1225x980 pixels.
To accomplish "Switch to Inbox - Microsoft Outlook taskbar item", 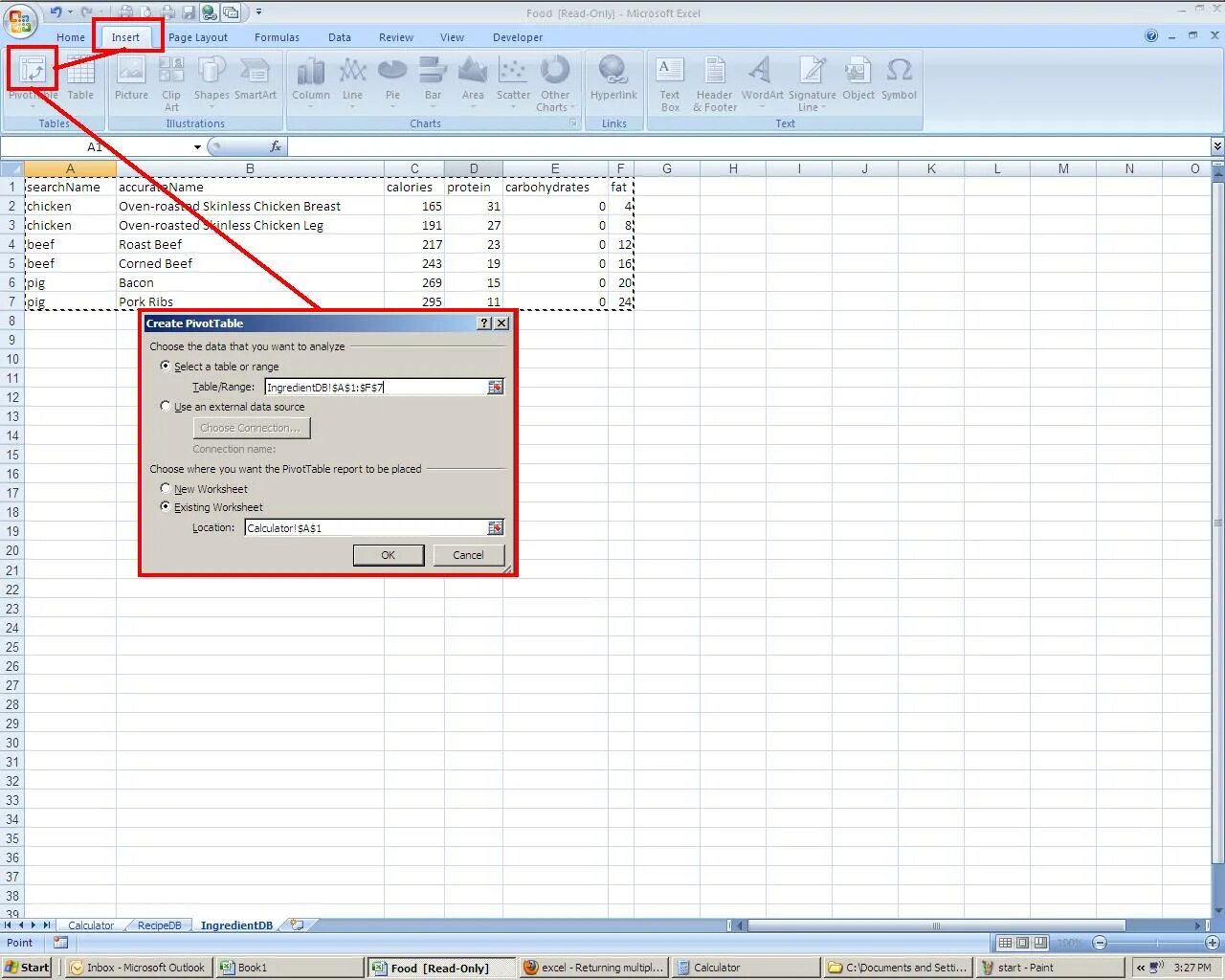I will (x=139, y=968).
